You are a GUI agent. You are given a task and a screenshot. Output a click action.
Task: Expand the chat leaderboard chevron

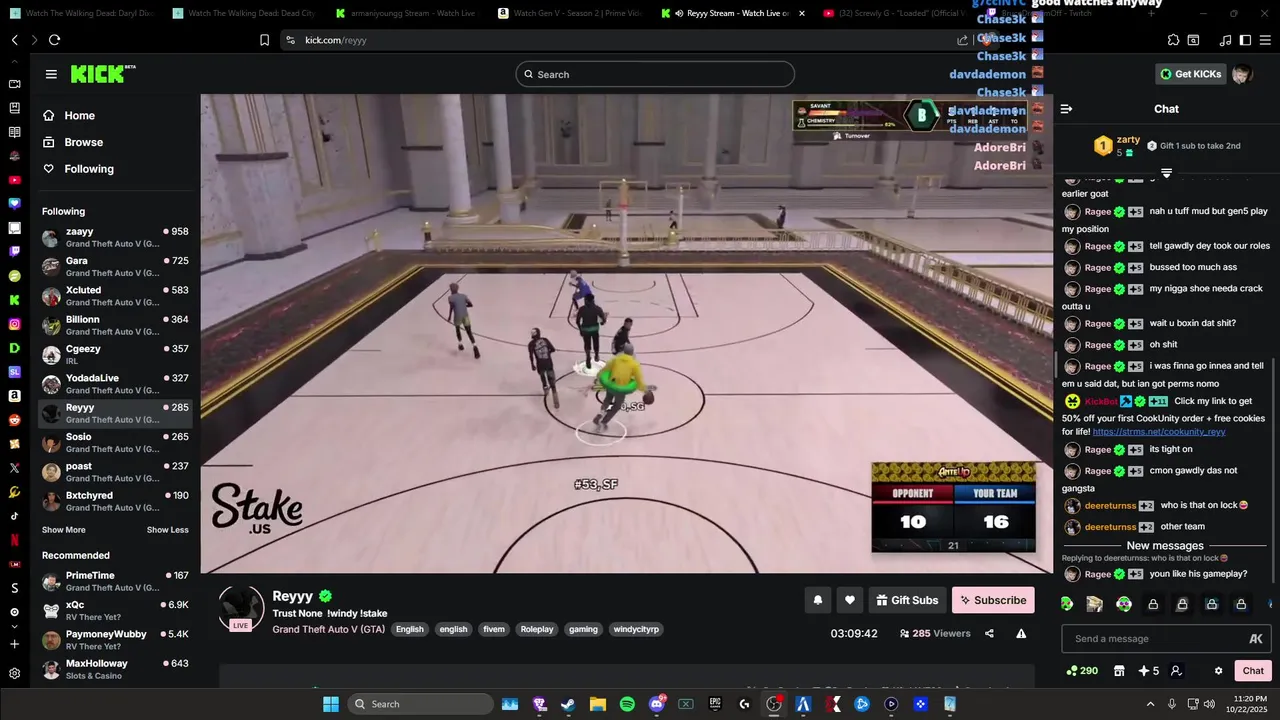1166,173
